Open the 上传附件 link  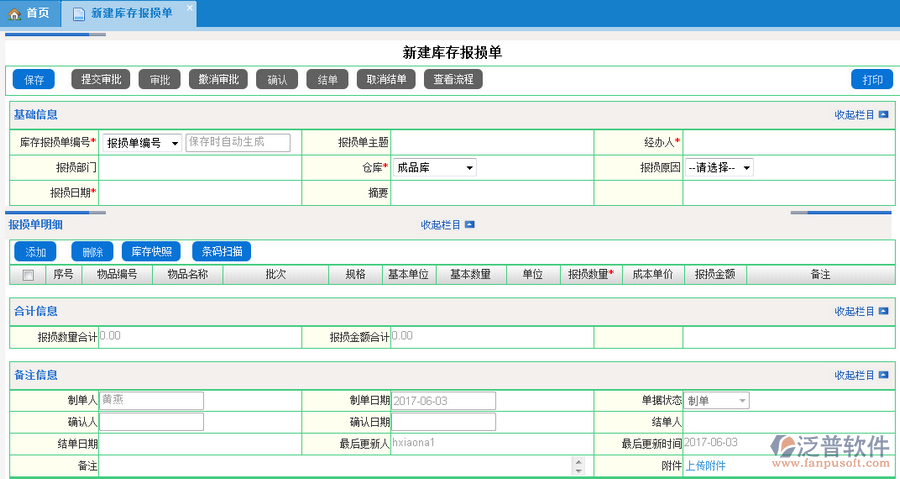coord(705,466)
